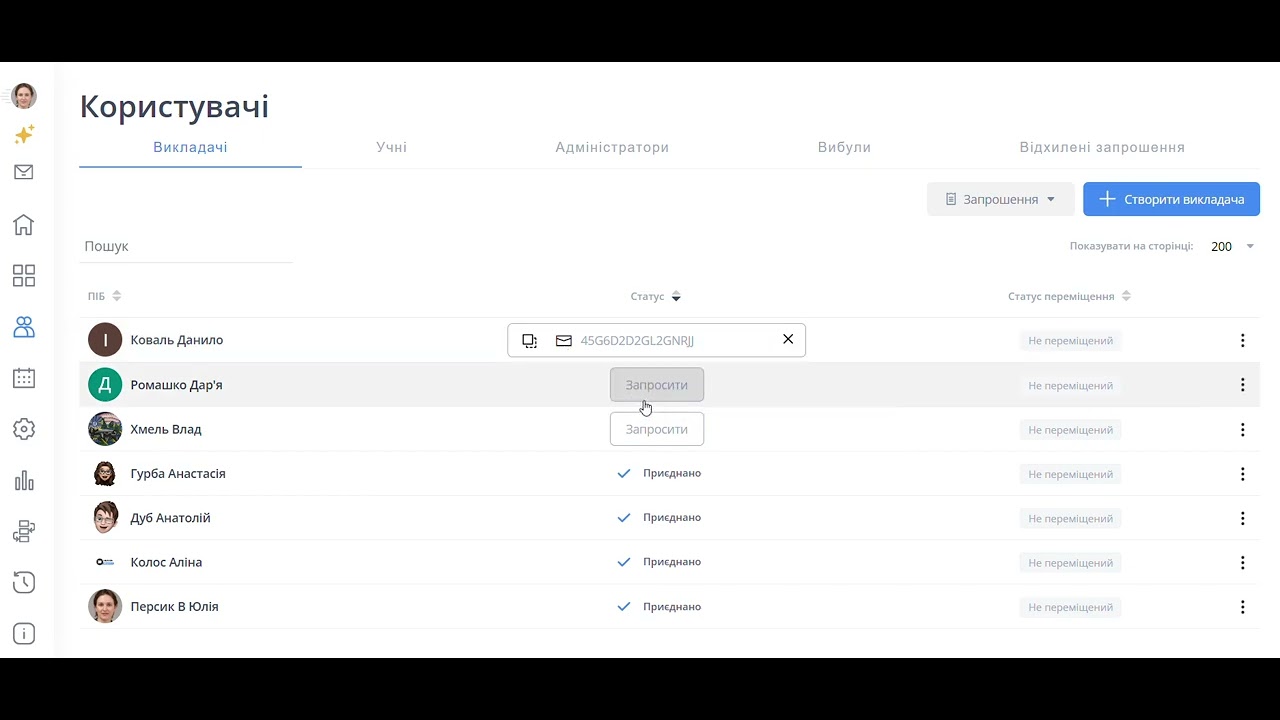Click the Пошук search field
The width and height of the screenshot is (1280, 720).
tap(186, 246)
